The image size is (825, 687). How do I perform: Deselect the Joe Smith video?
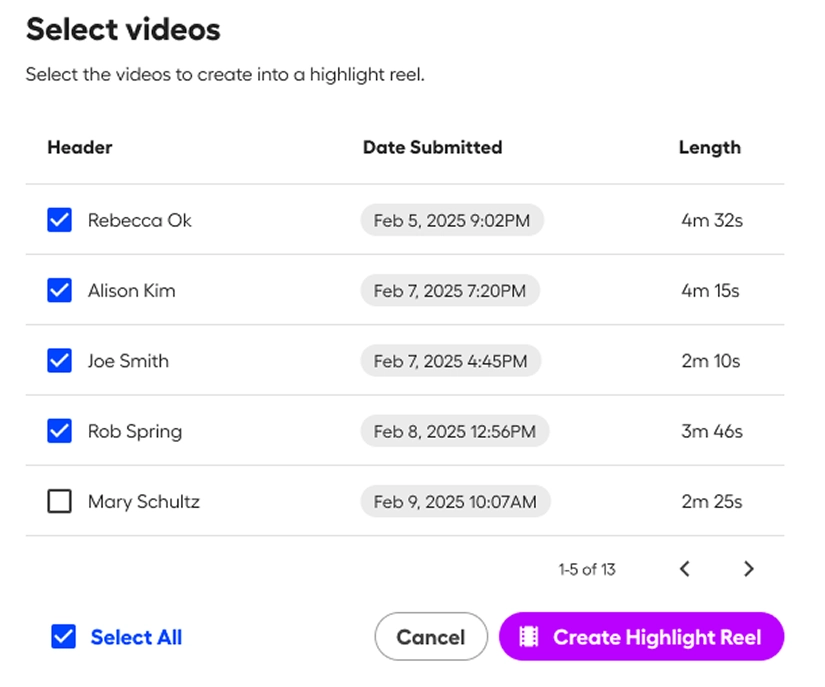coord(59,360)
